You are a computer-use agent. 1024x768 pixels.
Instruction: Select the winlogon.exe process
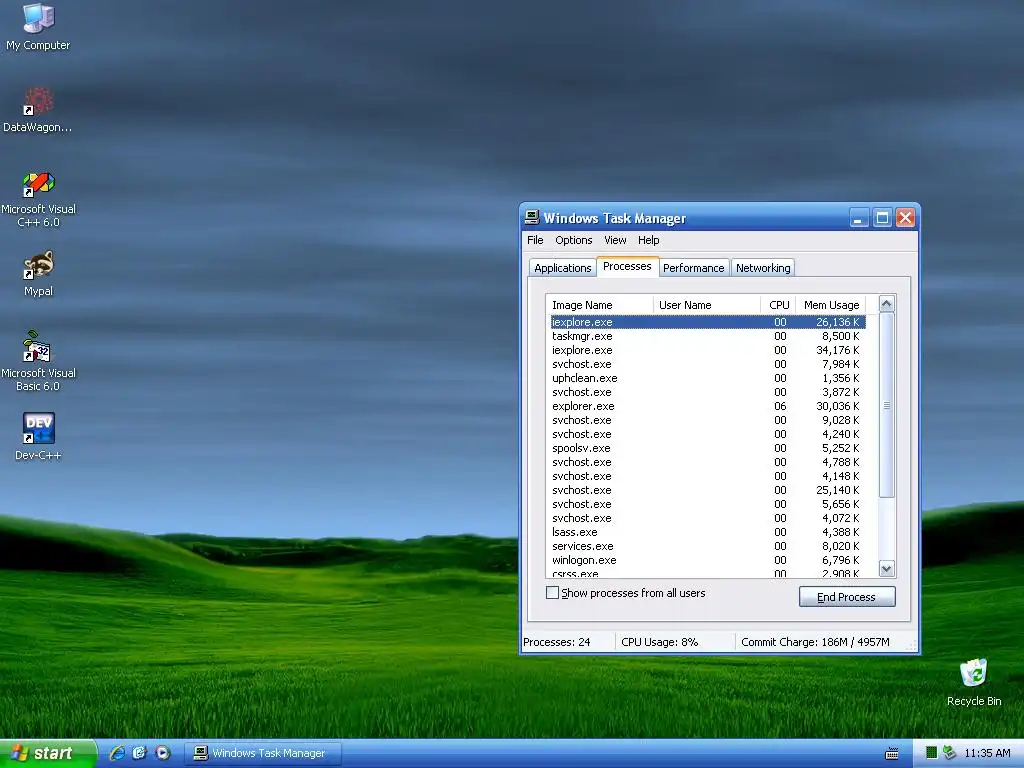[708, 560]
